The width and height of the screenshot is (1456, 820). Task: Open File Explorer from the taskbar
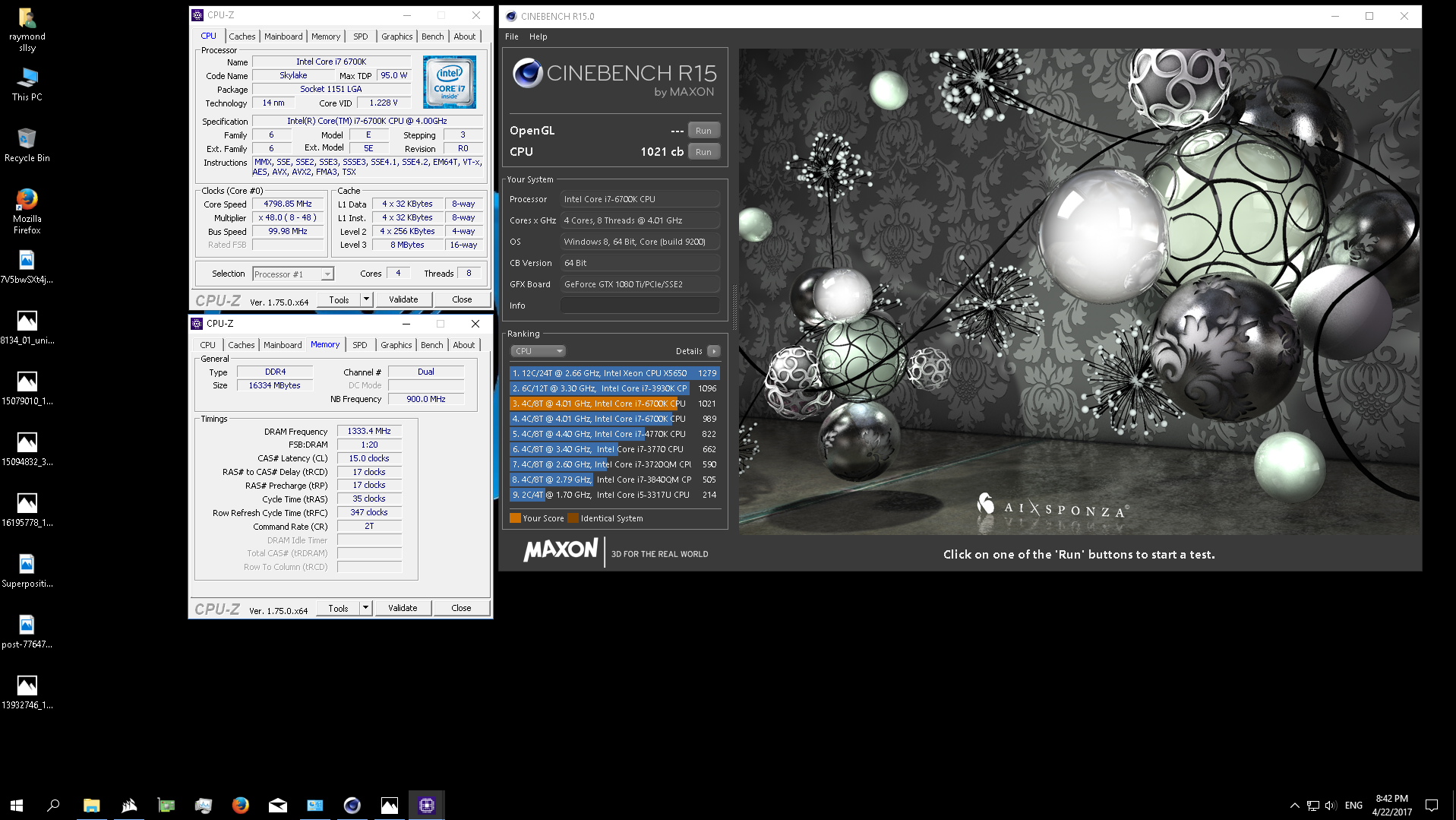tap(91, 805)
